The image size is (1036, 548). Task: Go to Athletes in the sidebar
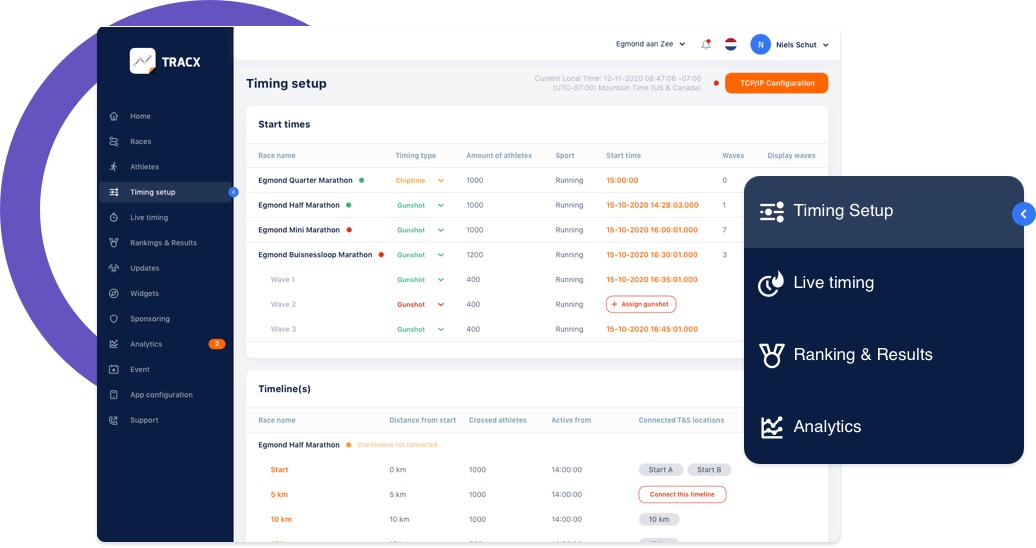point(144,167)
